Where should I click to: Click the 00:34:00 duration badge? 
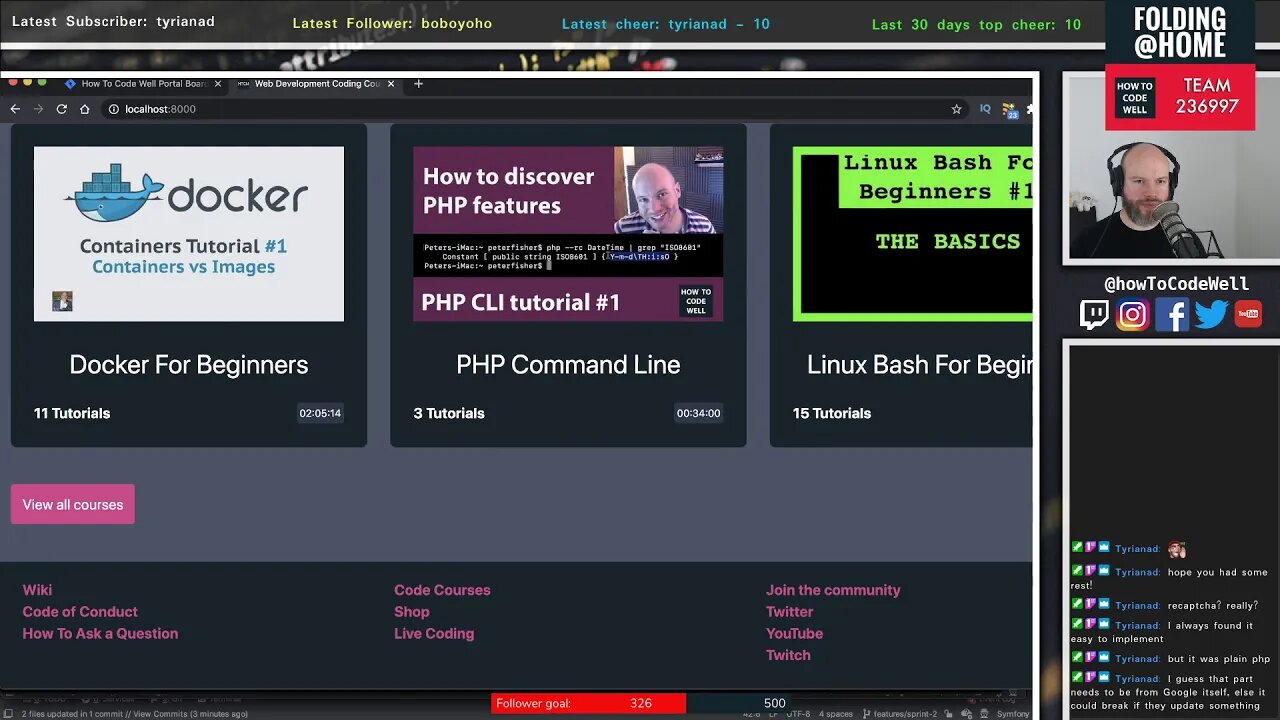pyautogui.click(x=698, y=413)
